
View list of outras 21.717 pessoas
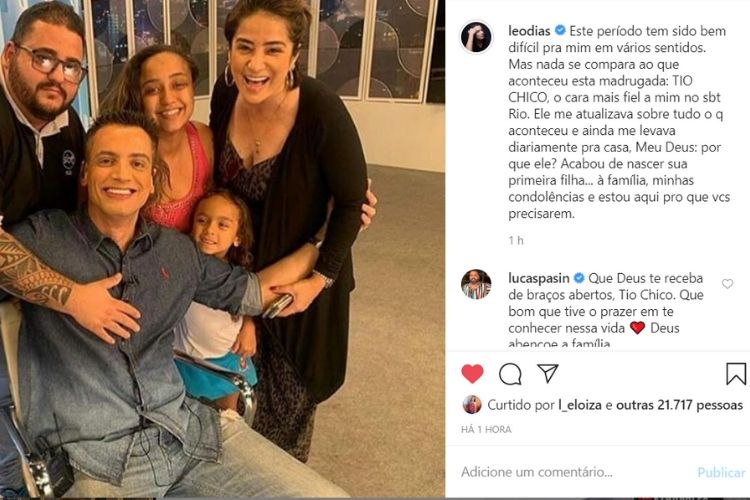pos(679,405)
